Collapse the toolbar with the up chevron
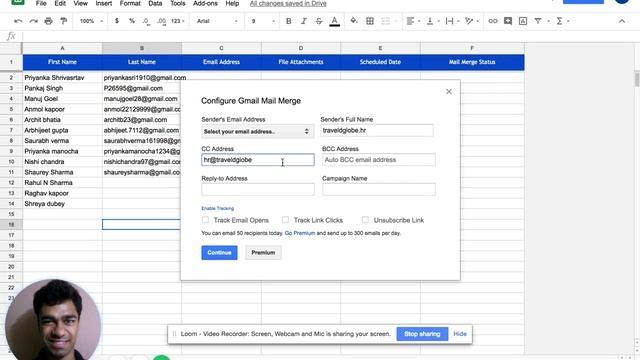 622,21
